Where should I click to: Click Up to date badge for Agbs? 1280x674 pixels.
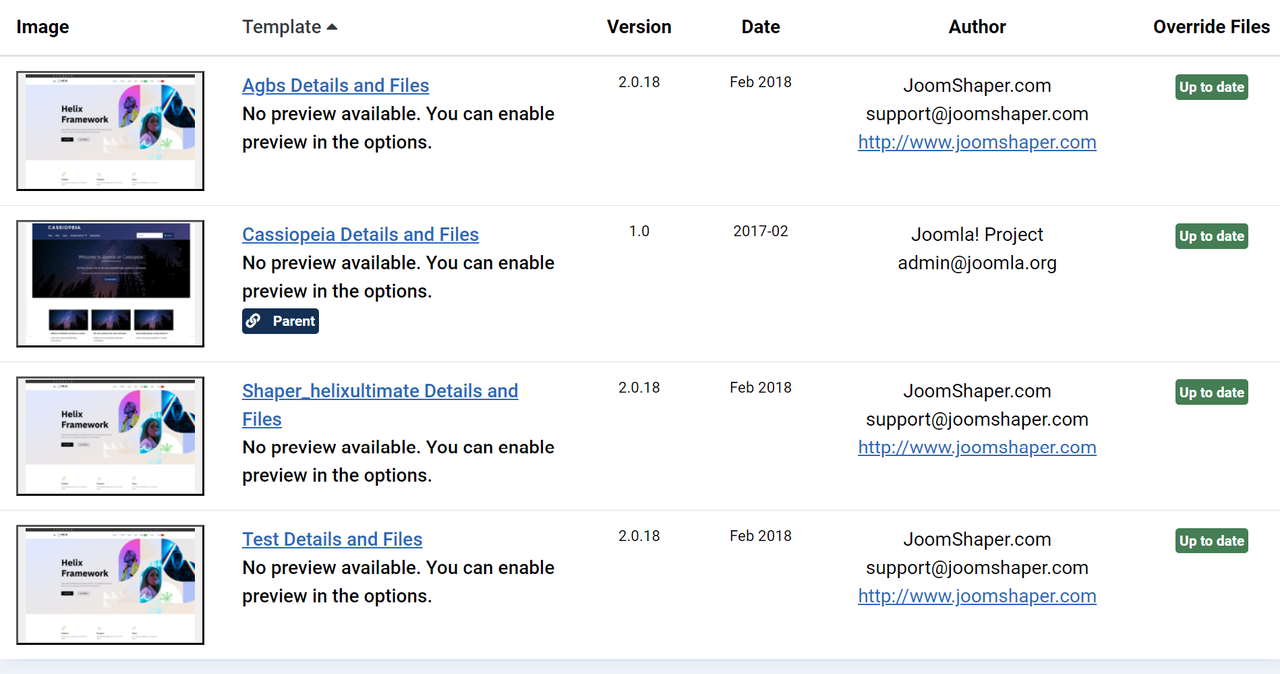tap(1211, 87)
